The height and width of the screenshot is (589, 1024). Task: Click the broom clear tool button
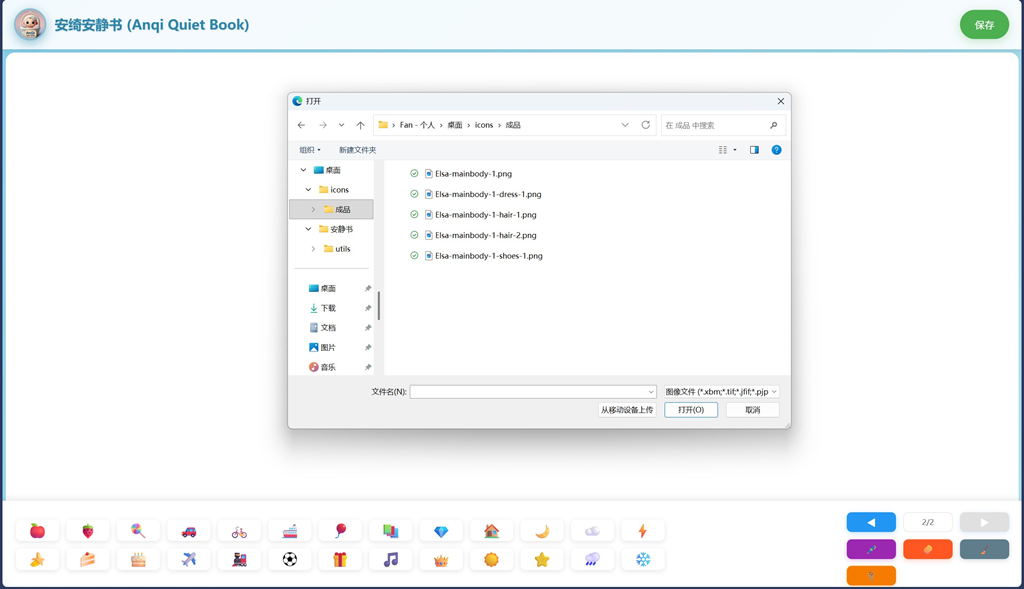click(984, 549)
